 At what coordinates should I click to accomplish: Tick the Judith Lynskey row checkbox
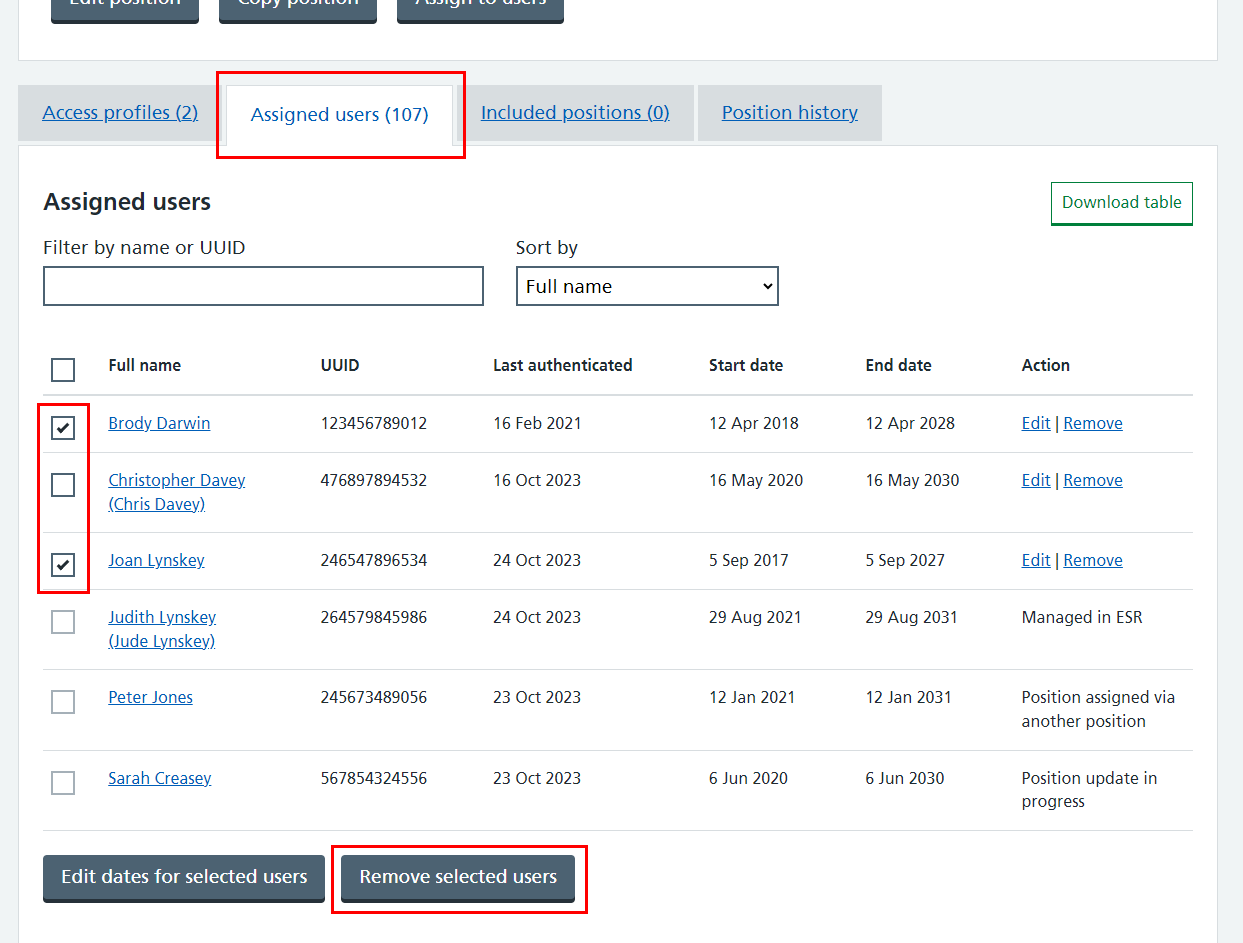pyautogui.click(x=63, y=622)
